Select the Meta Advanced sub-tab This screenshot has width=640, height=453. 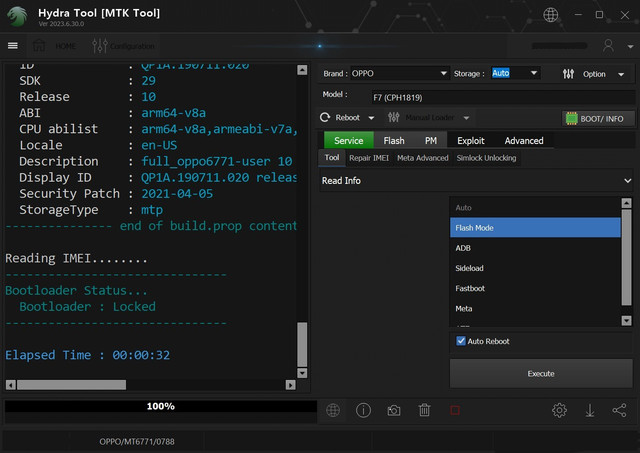(422, 158)
